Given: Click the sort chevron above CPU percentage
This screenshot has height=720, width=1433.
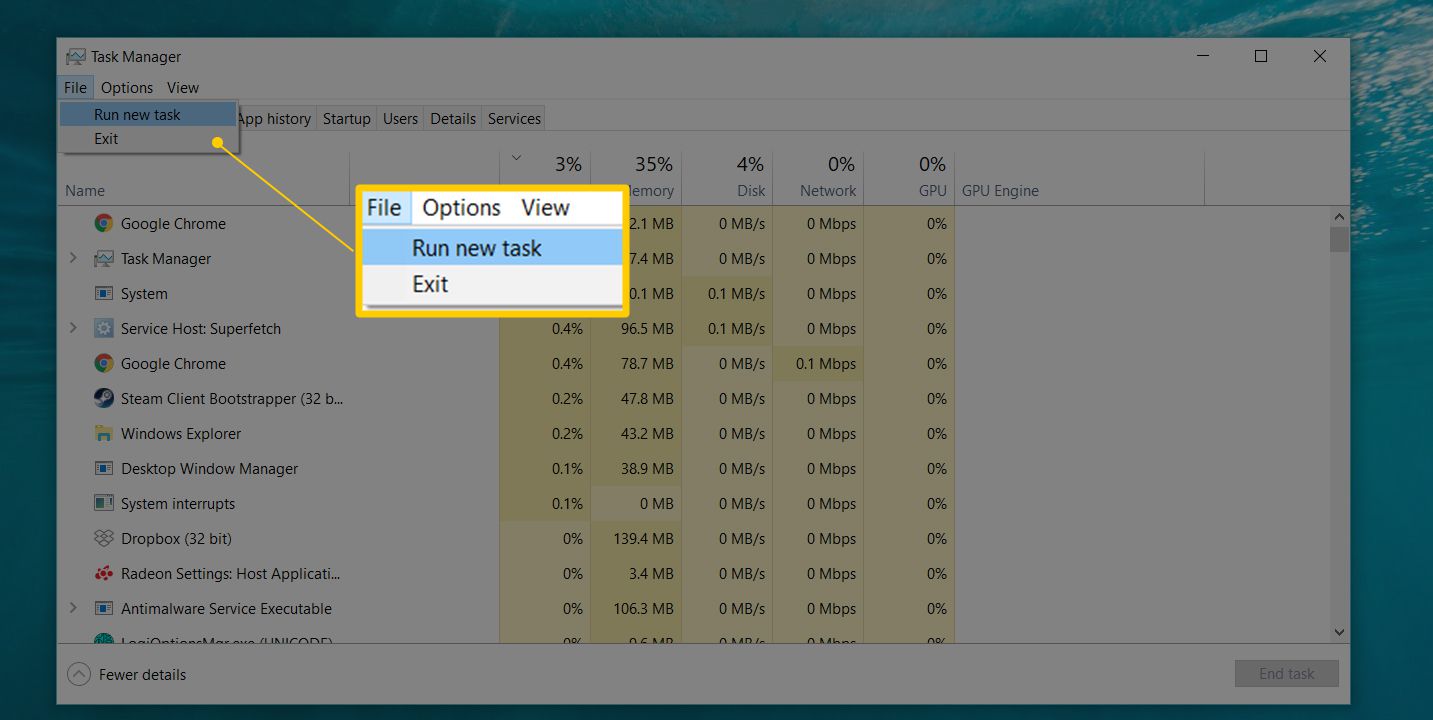Looking at the screenshot, I should 516,157.
